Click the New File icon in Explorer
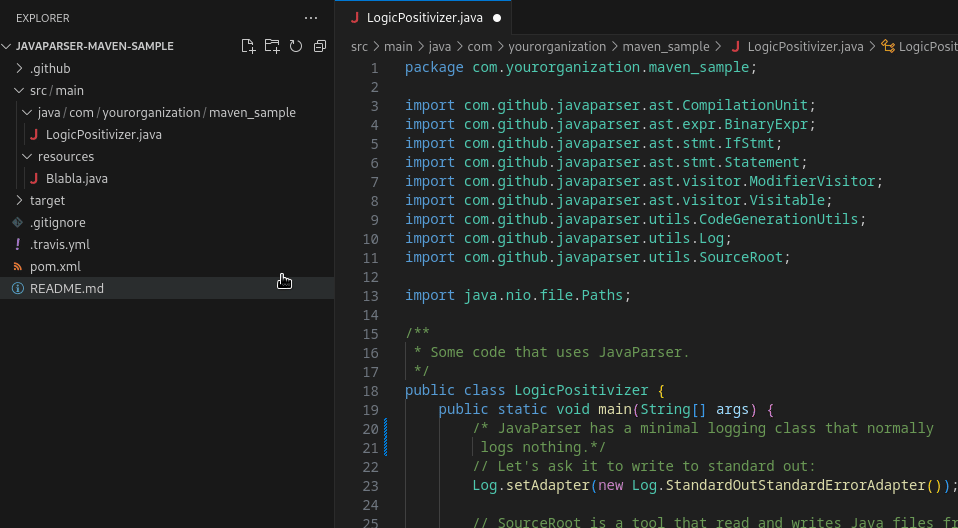Viewport: 958px width, 528px height. click(249, 46)
